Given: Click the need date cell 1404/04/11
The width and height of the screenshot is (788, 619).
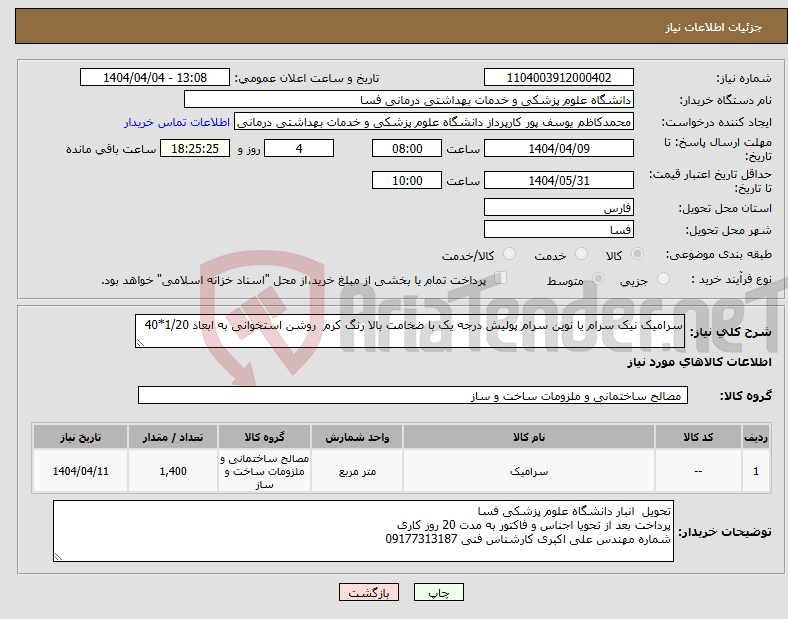Looking at the screenshot, I should coord(80,471).
